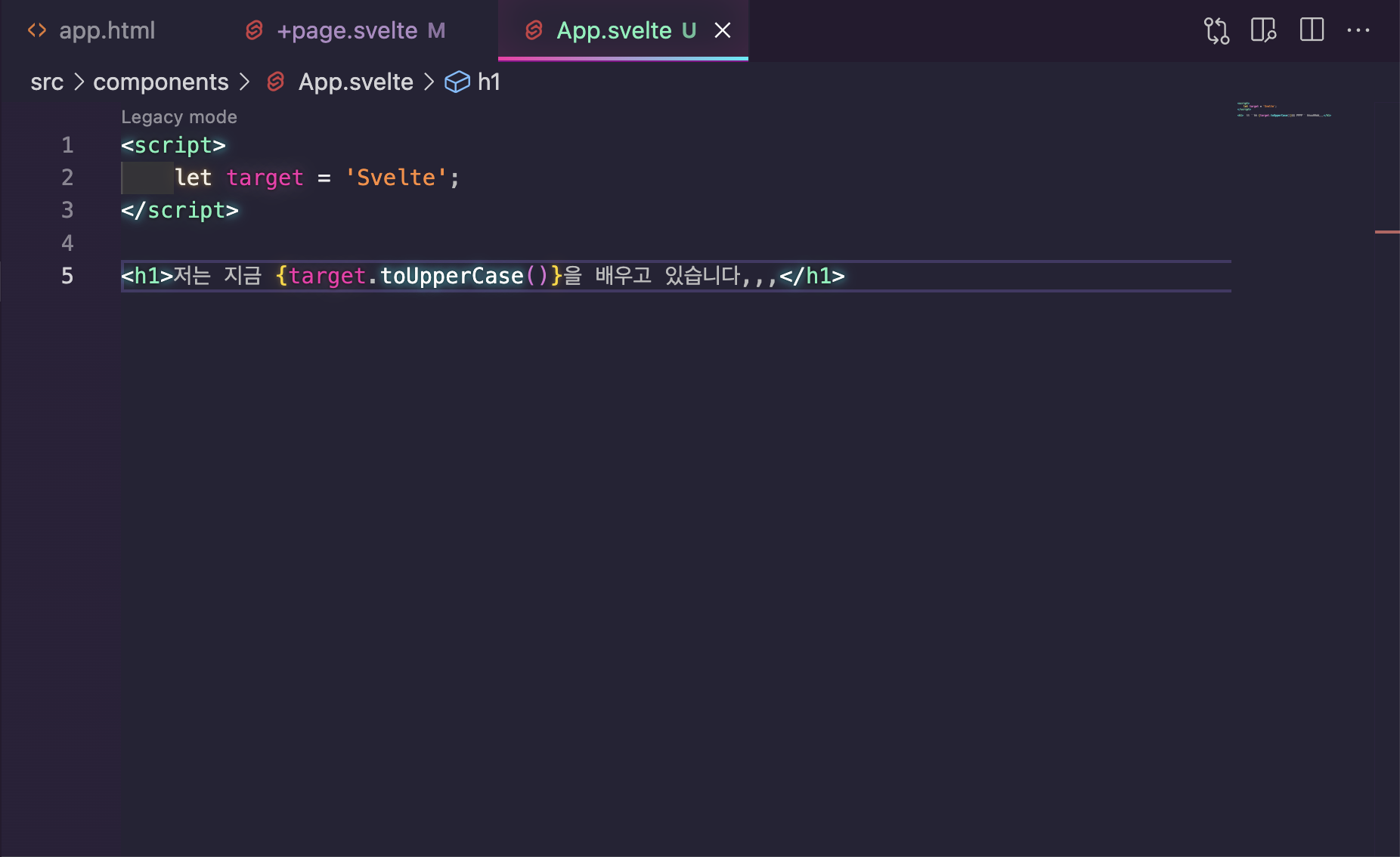Click the minimap code preview
Screen dimensions: 1400x857
click(1284, 110)
